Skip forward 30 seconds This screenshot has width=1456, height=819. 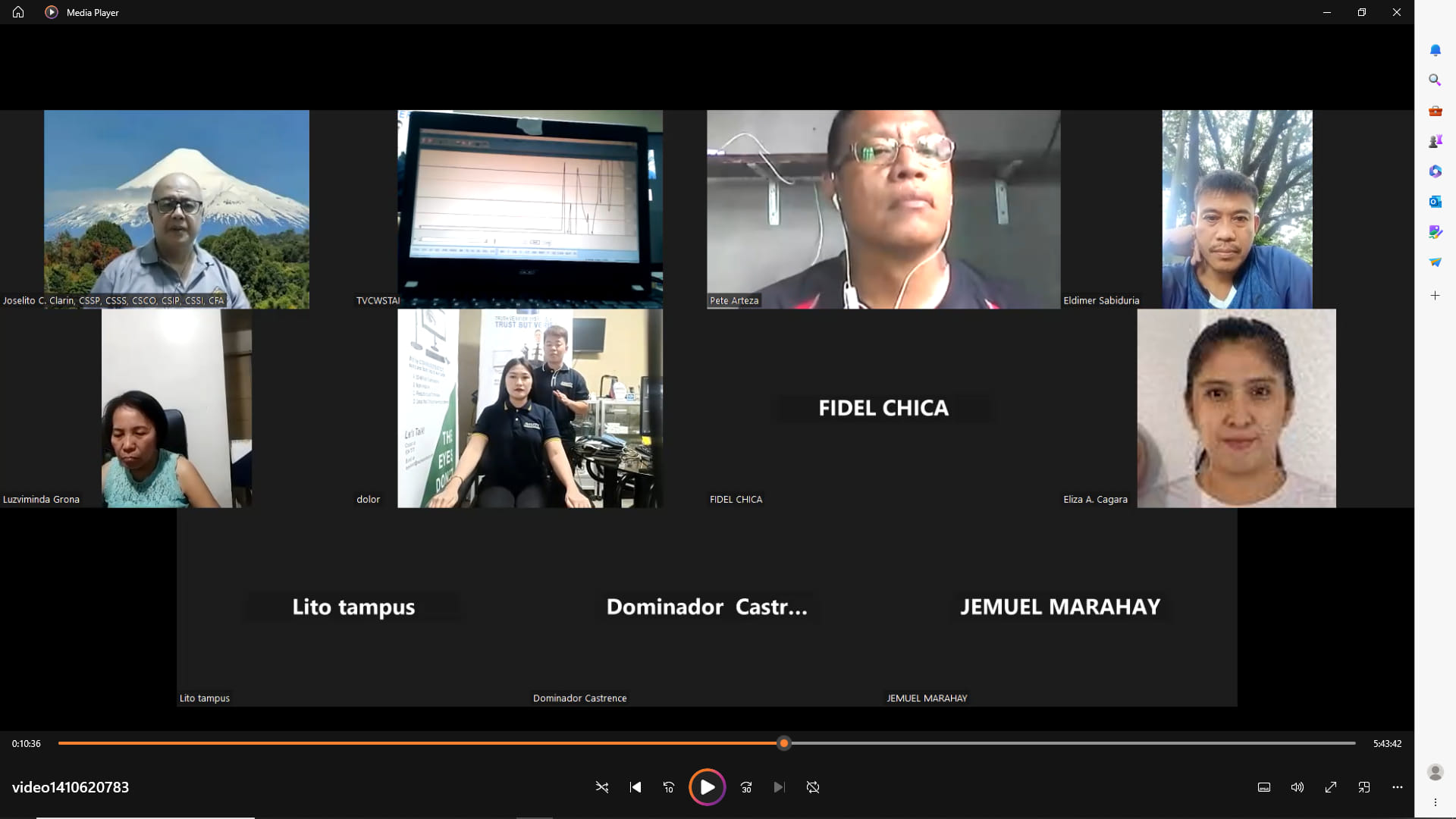tap(746, 787)
